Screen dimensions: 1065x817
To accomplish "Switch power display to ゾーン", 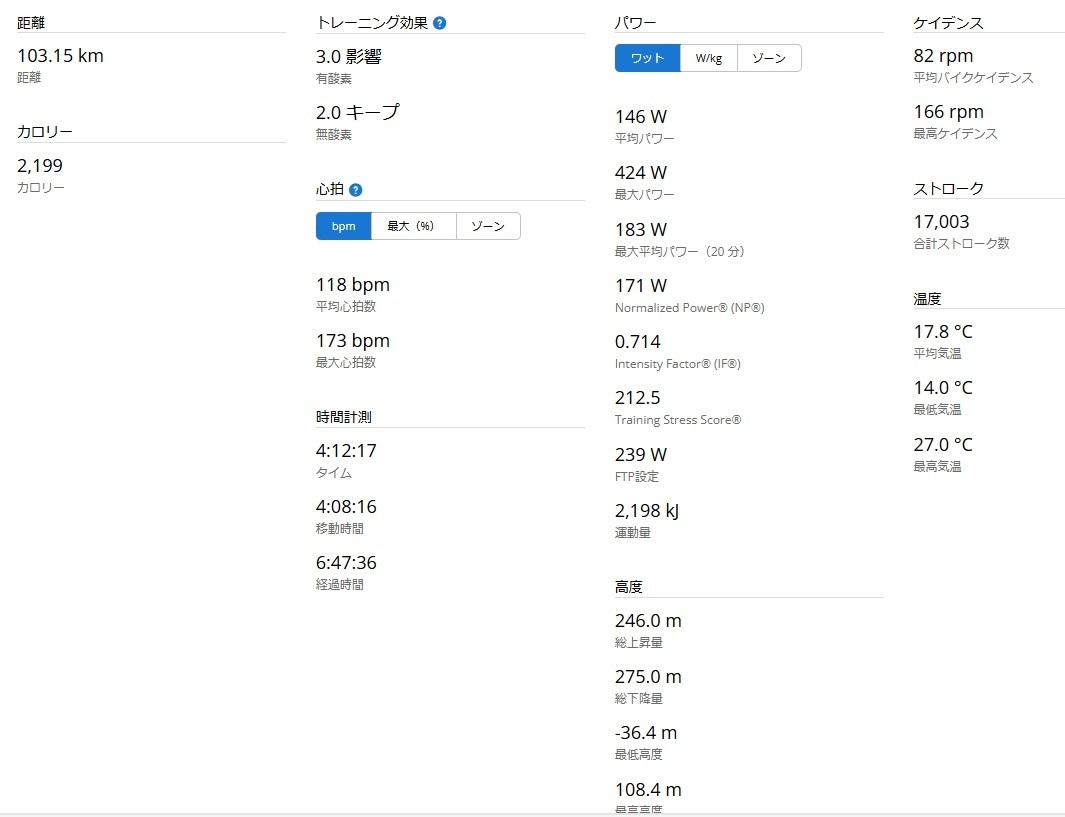I will click(x=769, y=58).
